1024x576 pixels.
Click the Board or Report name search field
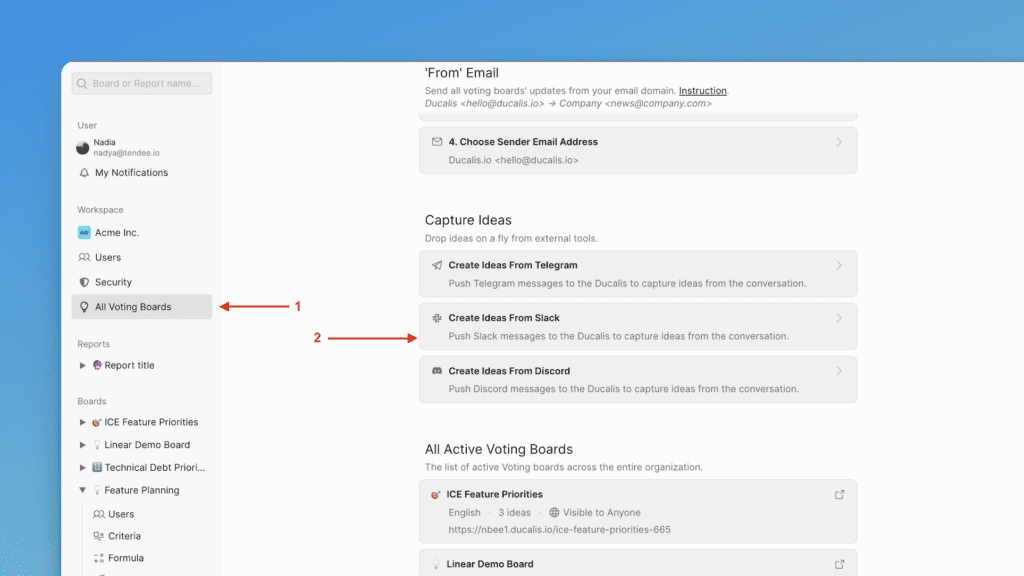(x=142, y=84)
